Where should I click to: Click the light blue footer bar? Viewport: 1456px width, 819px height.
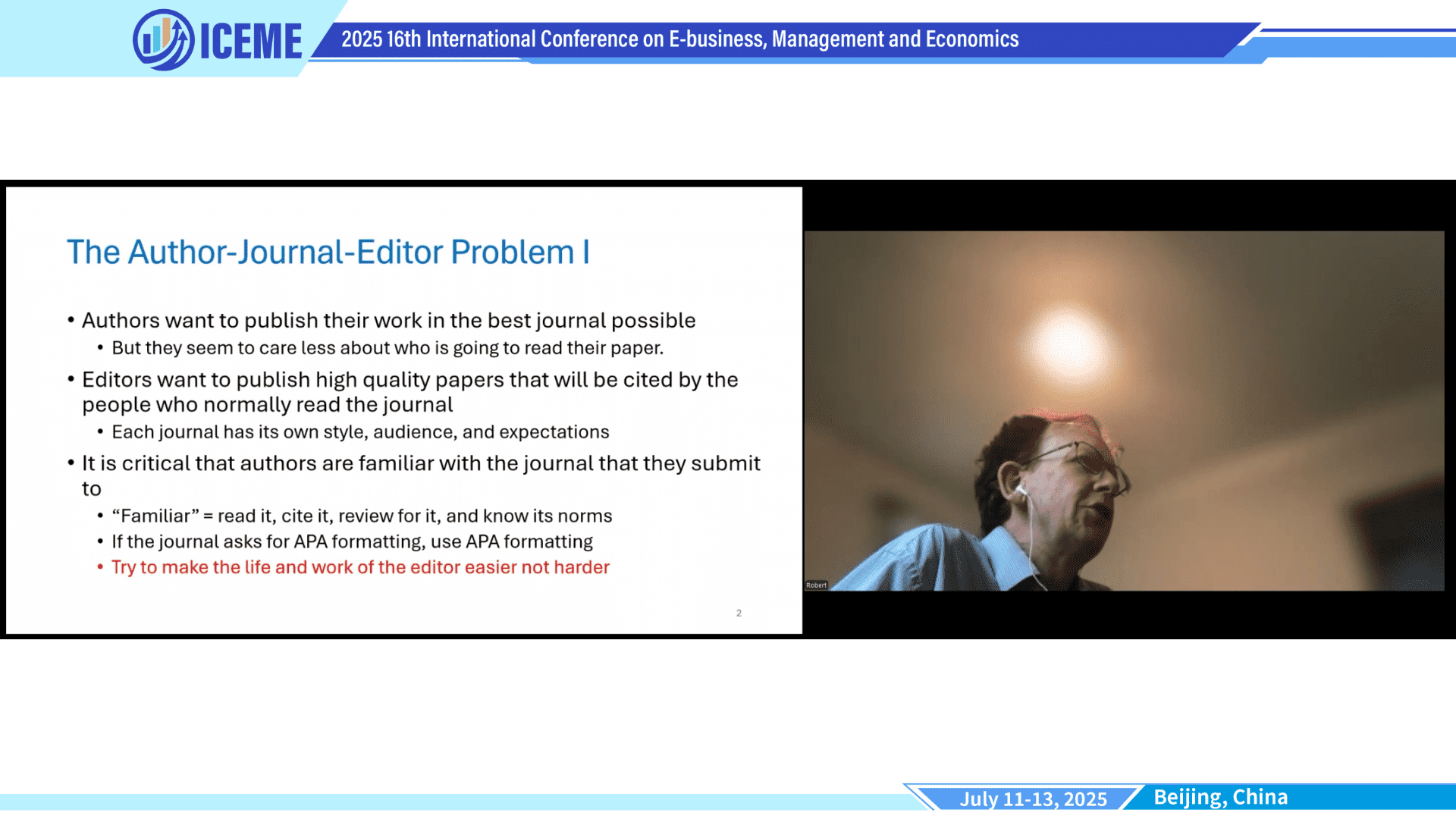(x=455, y=802)
